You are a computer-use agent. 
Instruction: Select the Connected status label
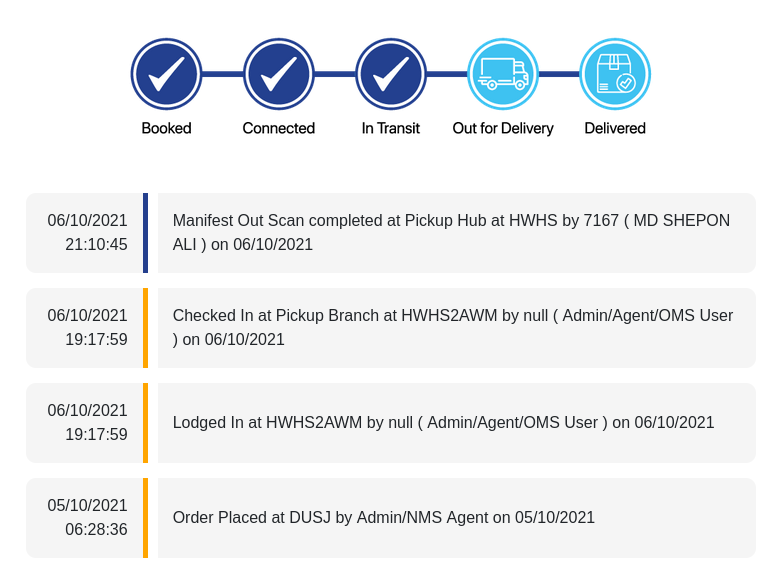pyautogui.click(x=279, y=128)
